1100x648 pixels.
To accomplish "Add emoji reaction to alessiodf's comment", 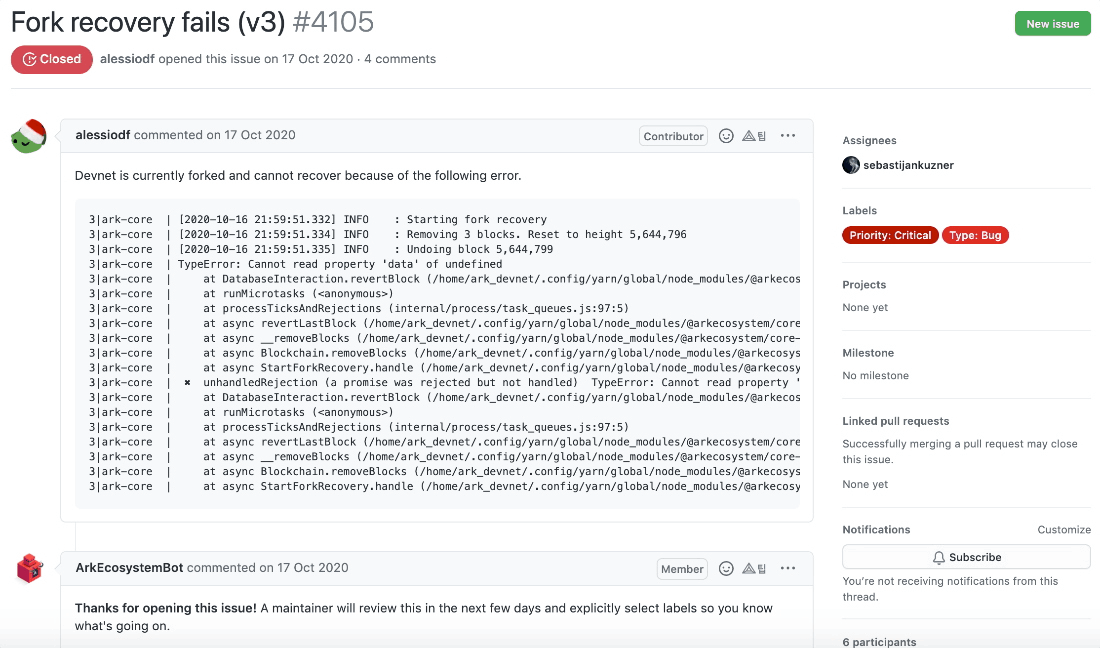I will point(726,136).
